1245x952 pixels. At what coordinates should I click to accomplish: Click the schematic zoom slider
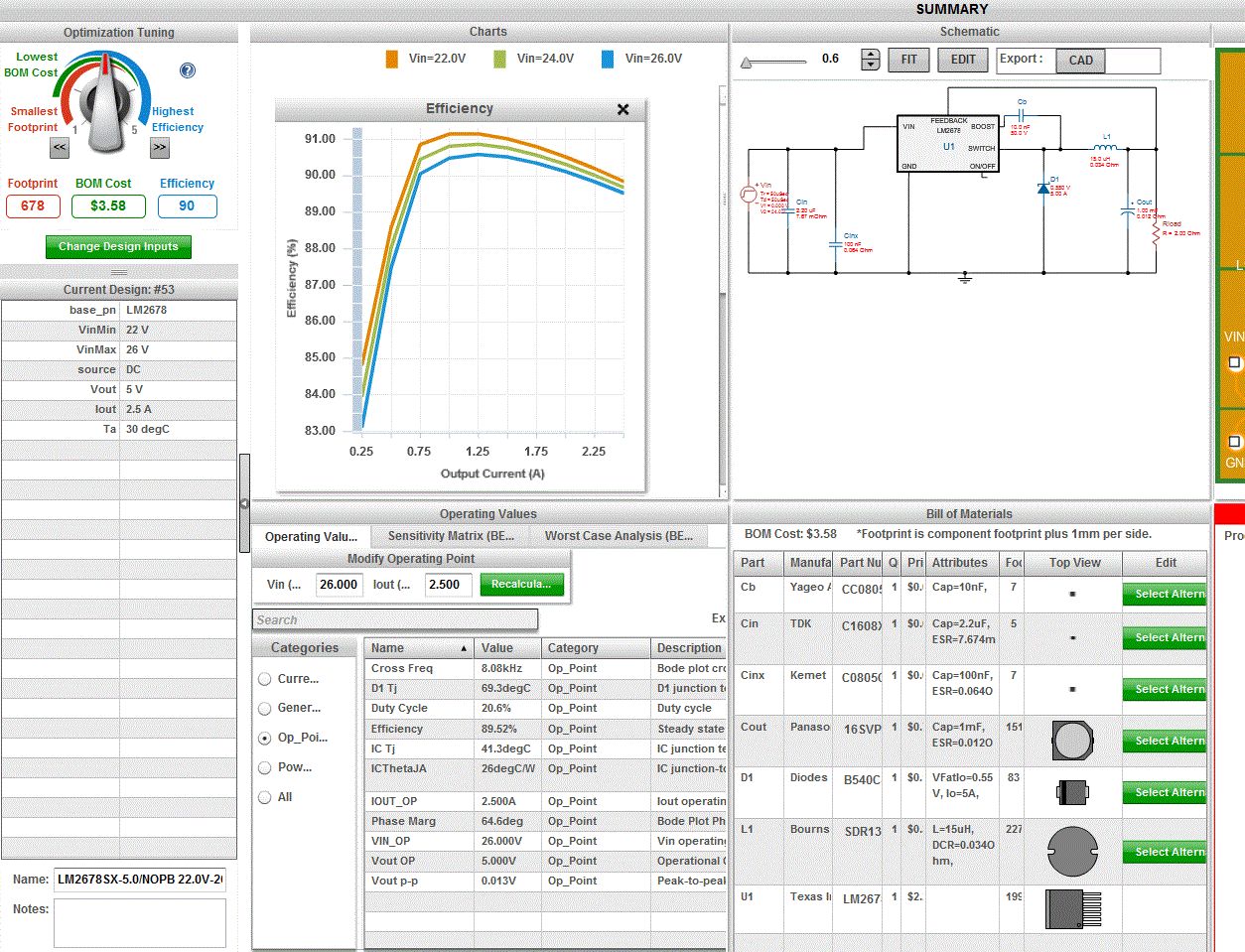[773, 62]
